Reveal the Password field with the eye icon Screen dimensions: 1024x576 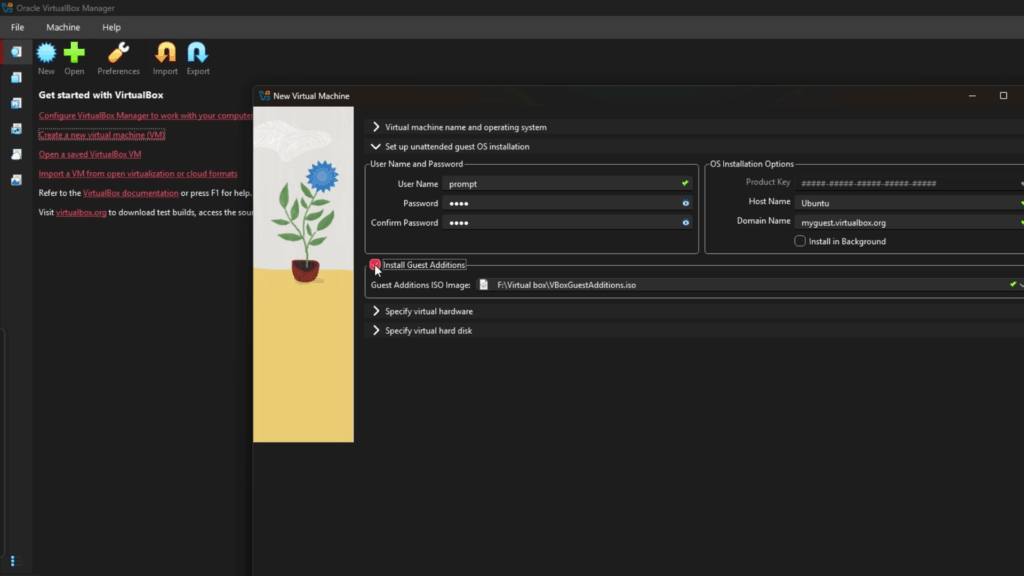685,203
